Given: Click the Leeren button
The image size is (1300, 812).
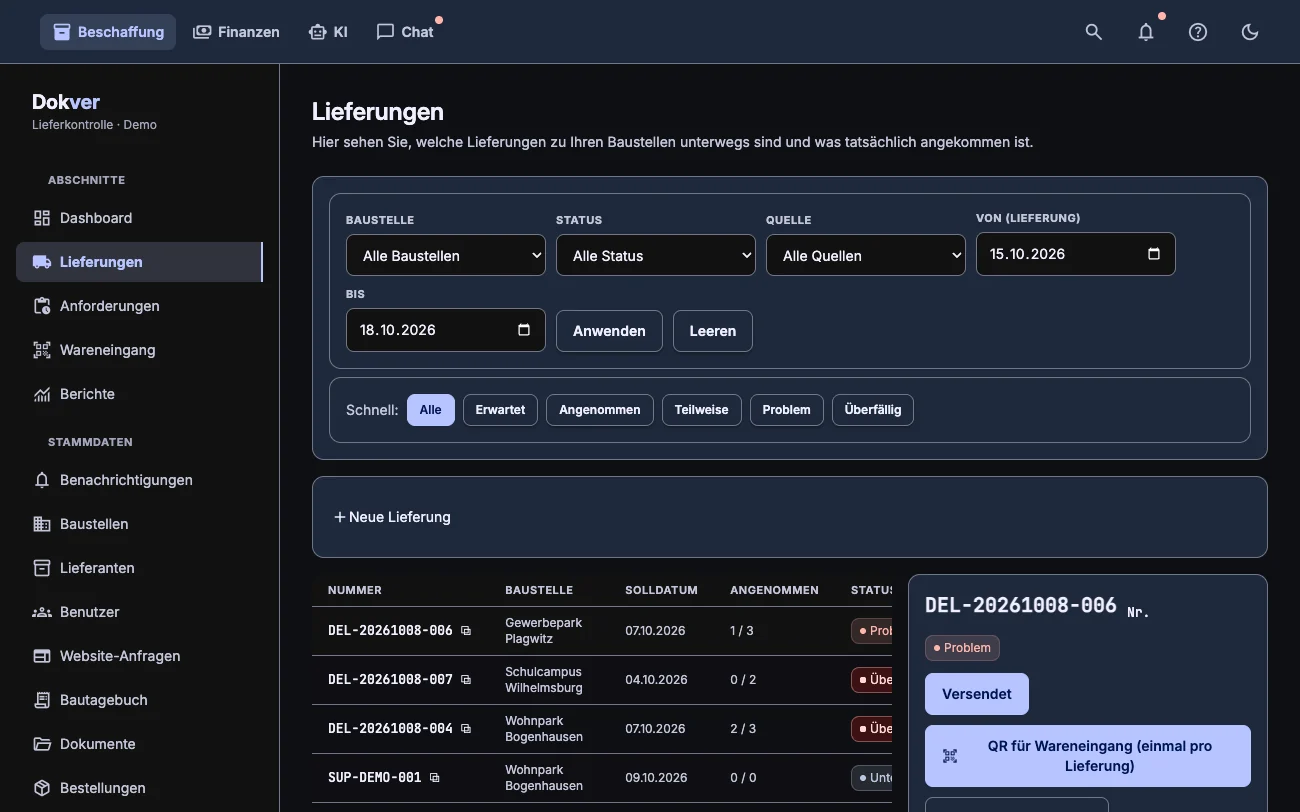Looking at the screenshot, I should [713, 331].
